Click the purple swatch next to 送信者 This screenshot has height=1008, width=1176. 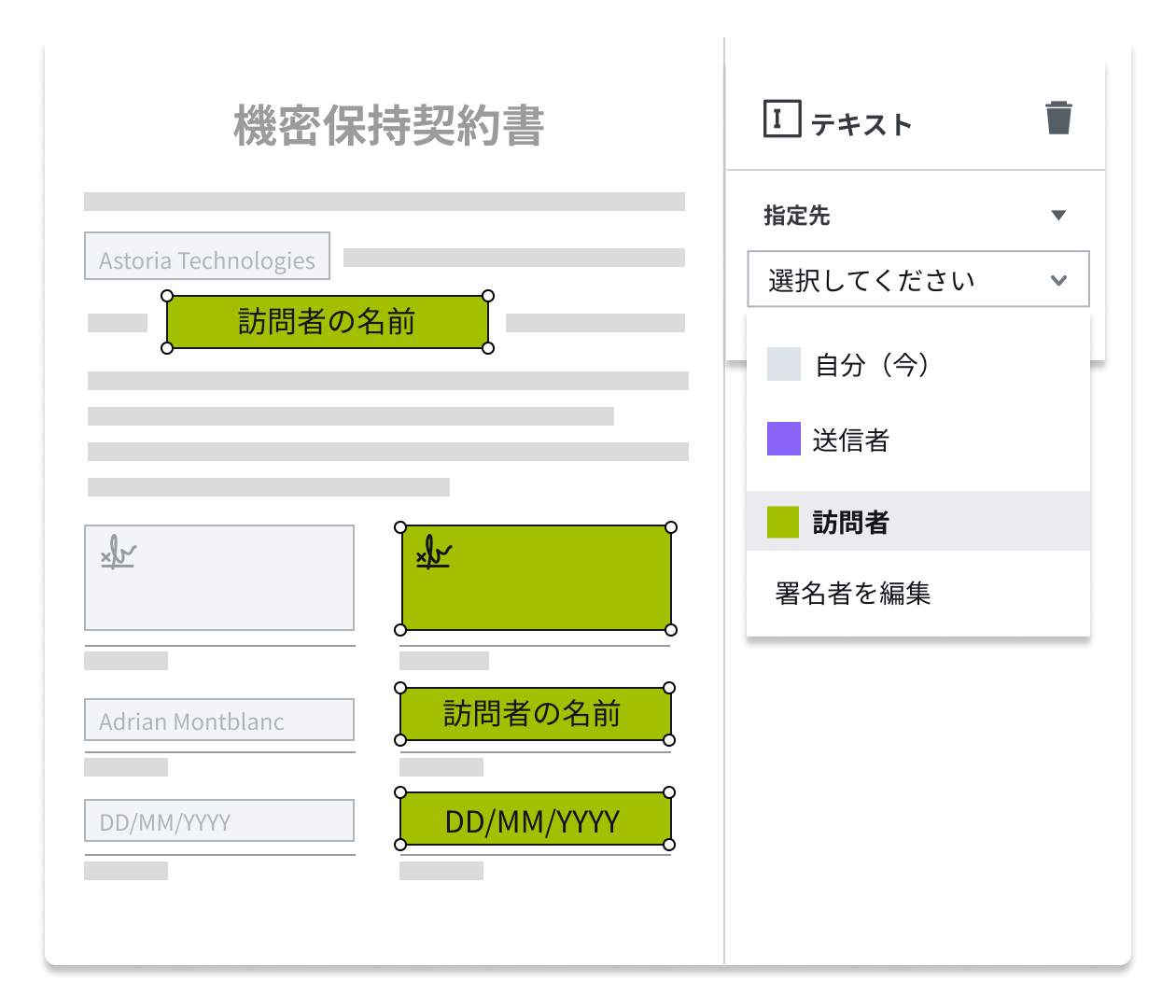point(782,439)
